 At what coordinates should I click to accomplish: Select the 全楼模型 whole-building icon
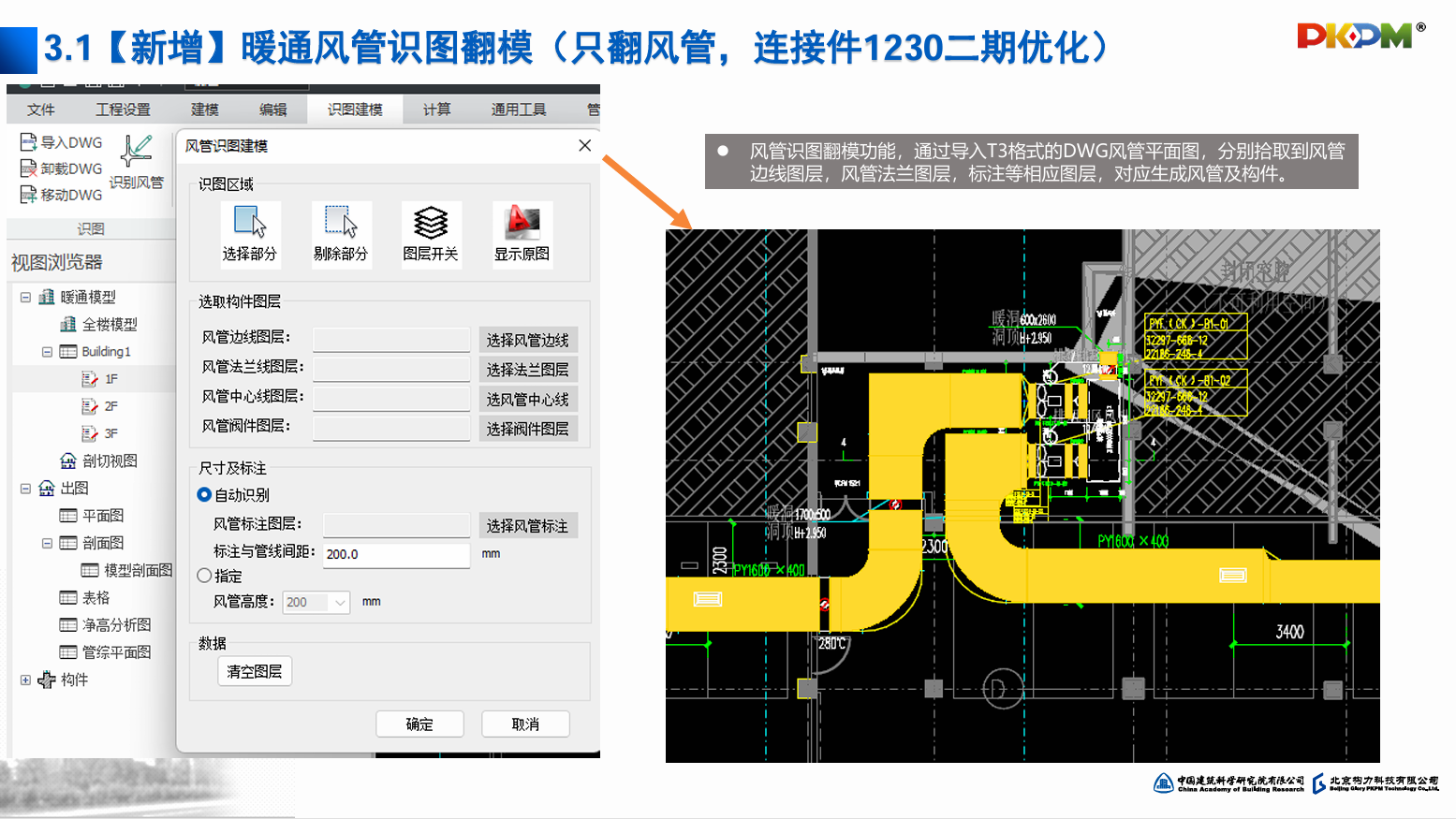pyautogui.click(x=68, y=324)
